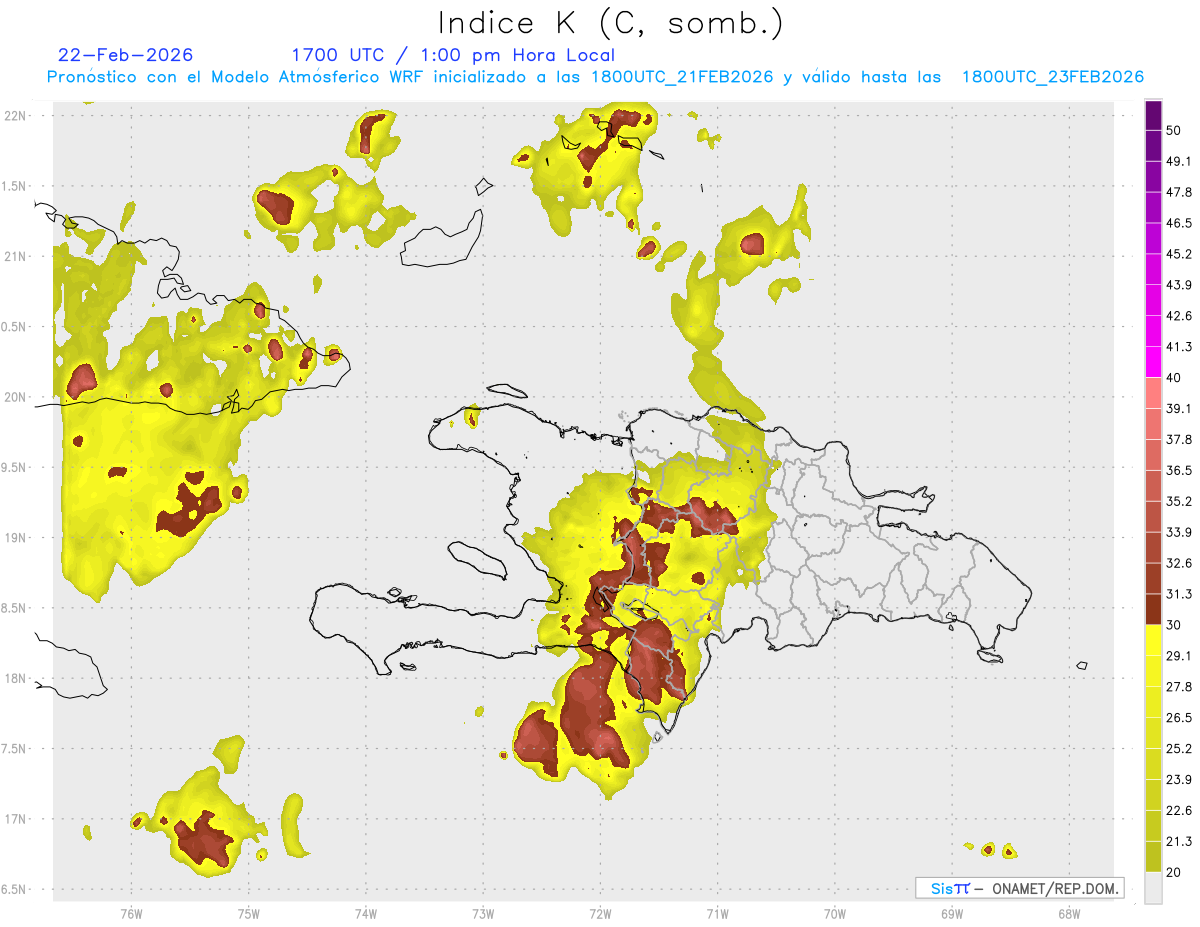Click the colorbar value label 33.9

pos(1179,532)
